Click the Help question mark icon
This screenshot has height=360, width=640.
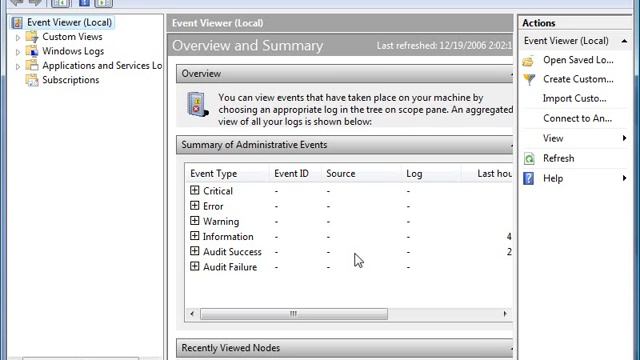[x=529, y=178]
